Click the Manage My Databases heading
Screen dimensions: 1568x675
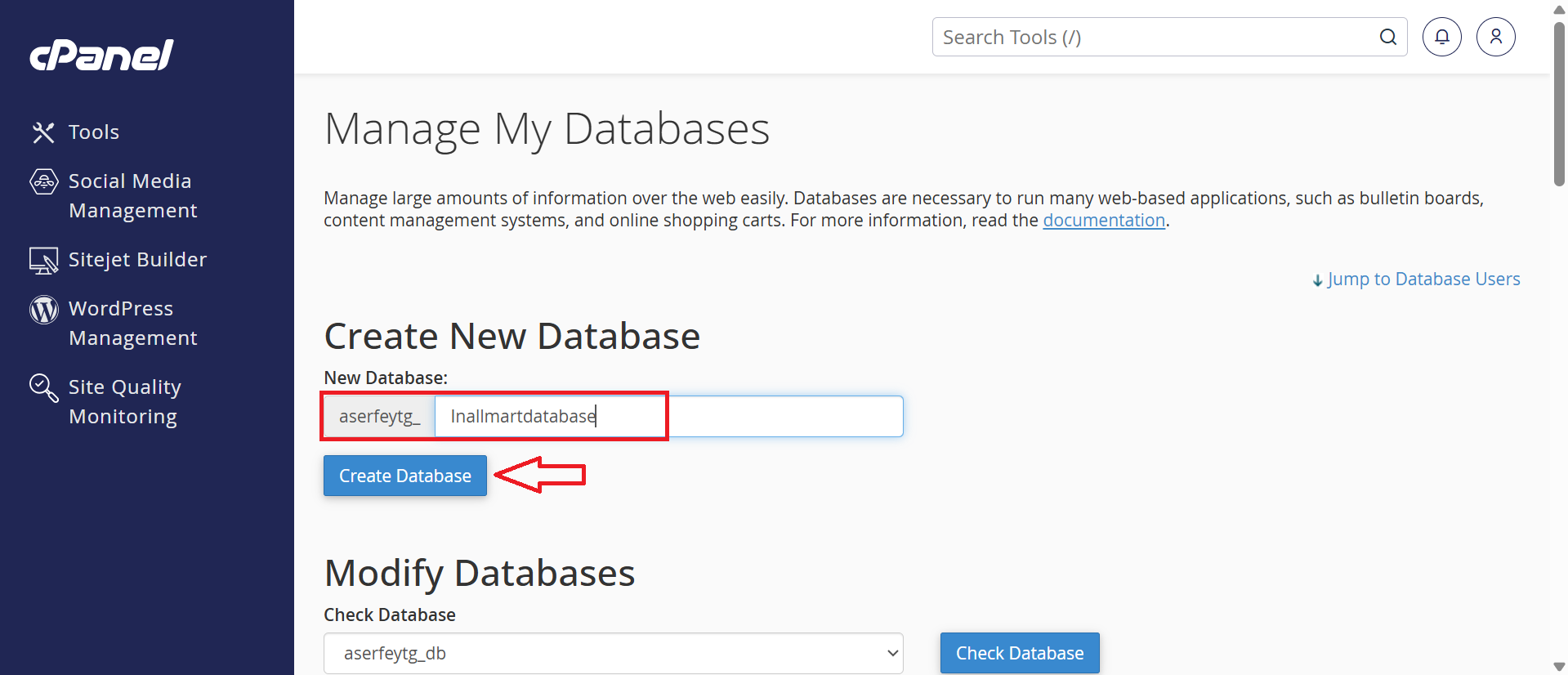pos(547,129)
